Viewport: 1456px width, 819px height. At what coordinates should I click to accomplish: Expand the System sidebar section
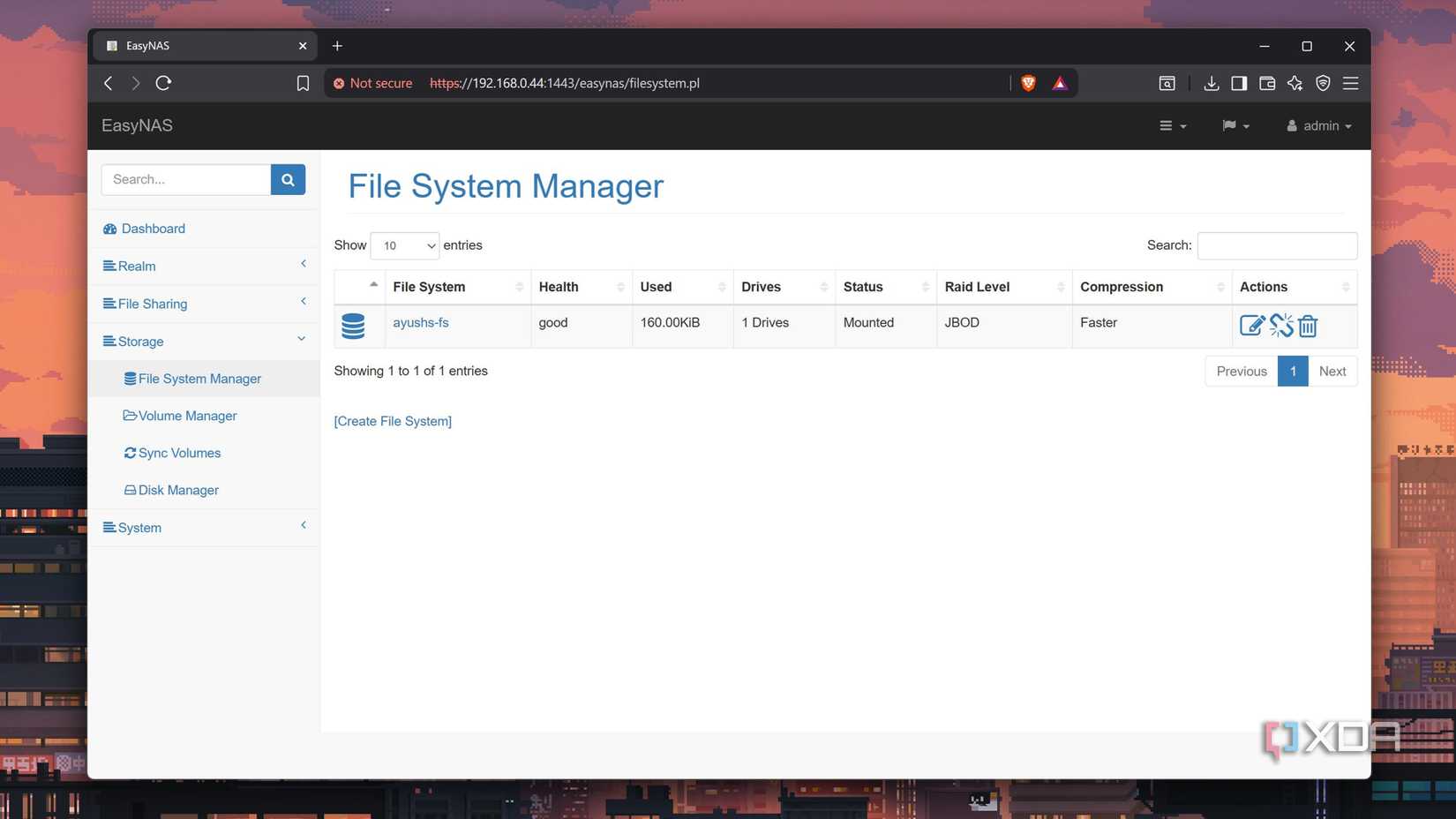pos(204,528)
